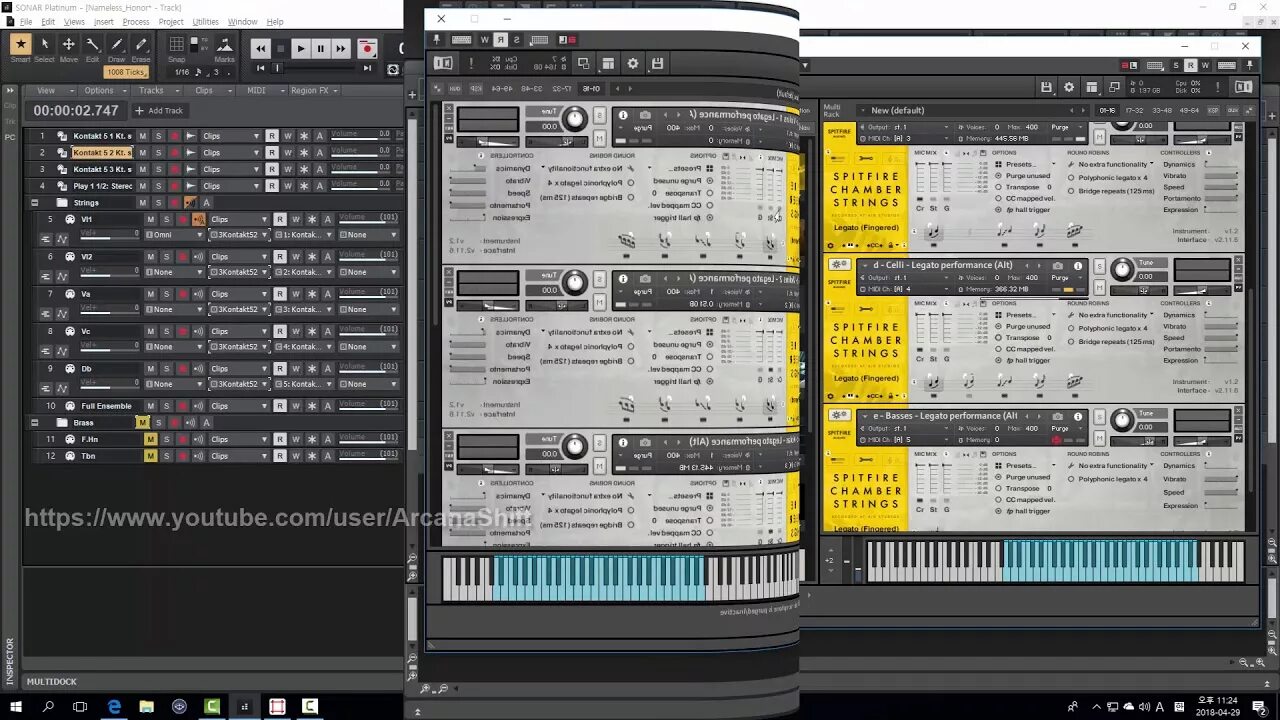The image size is (1280, 720).
Task: Turn the Celli Tune knob
Action: point(1122,270)
